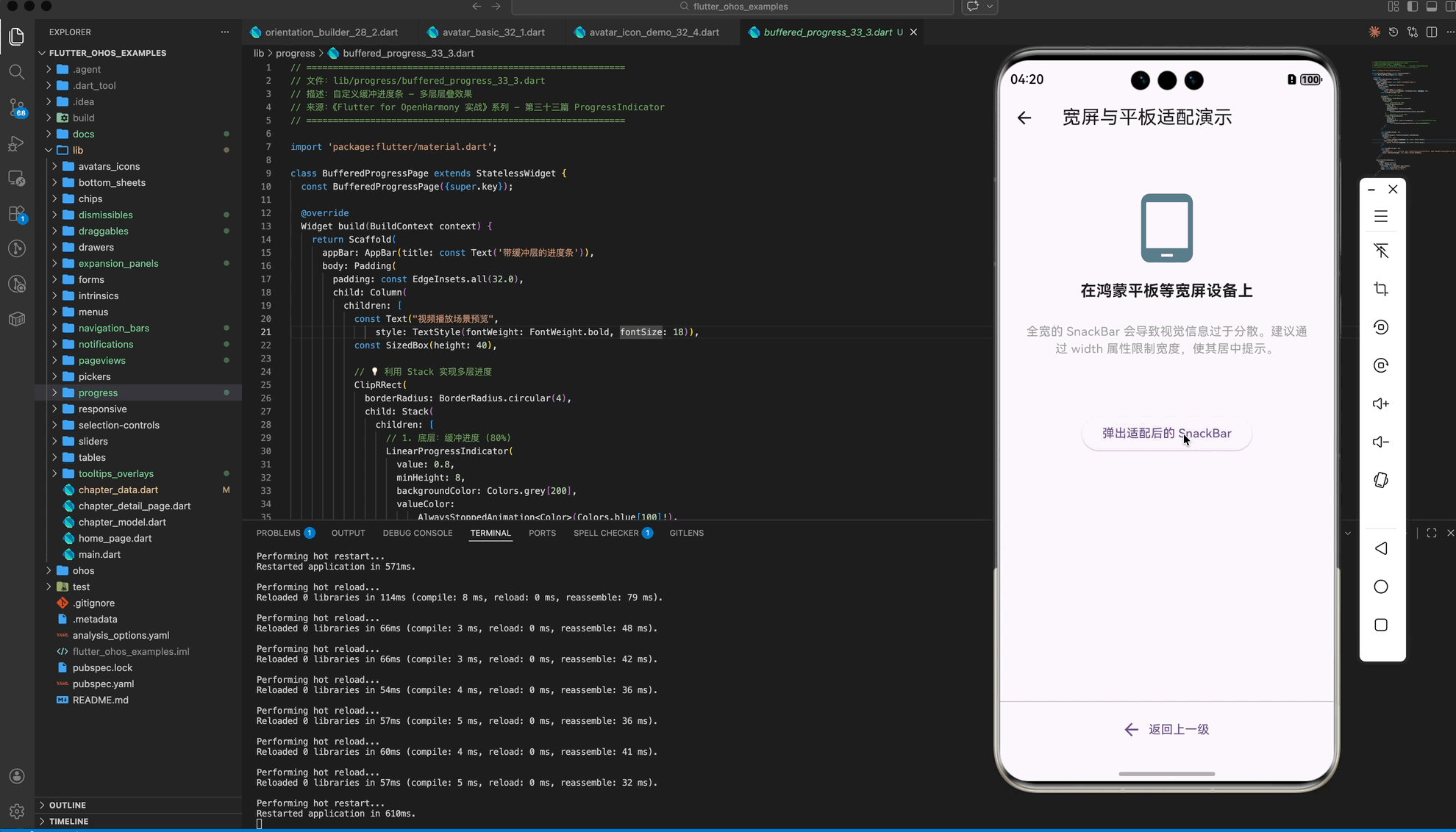Tap the device Home circle button
The height and width of the screenshot is (832, 1456).
click(x=1380, y=587)
